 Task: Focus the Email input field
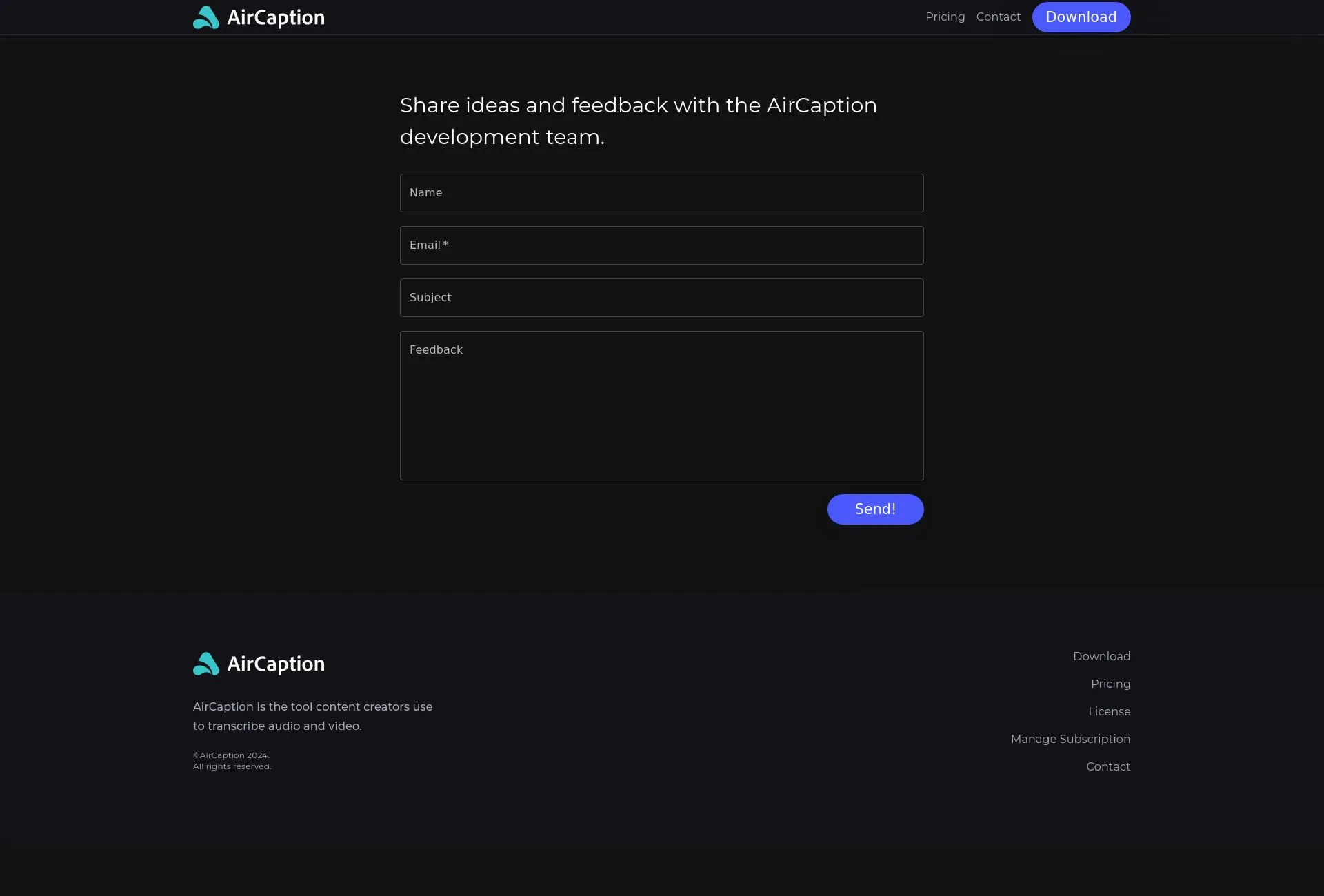click(661, 245)
